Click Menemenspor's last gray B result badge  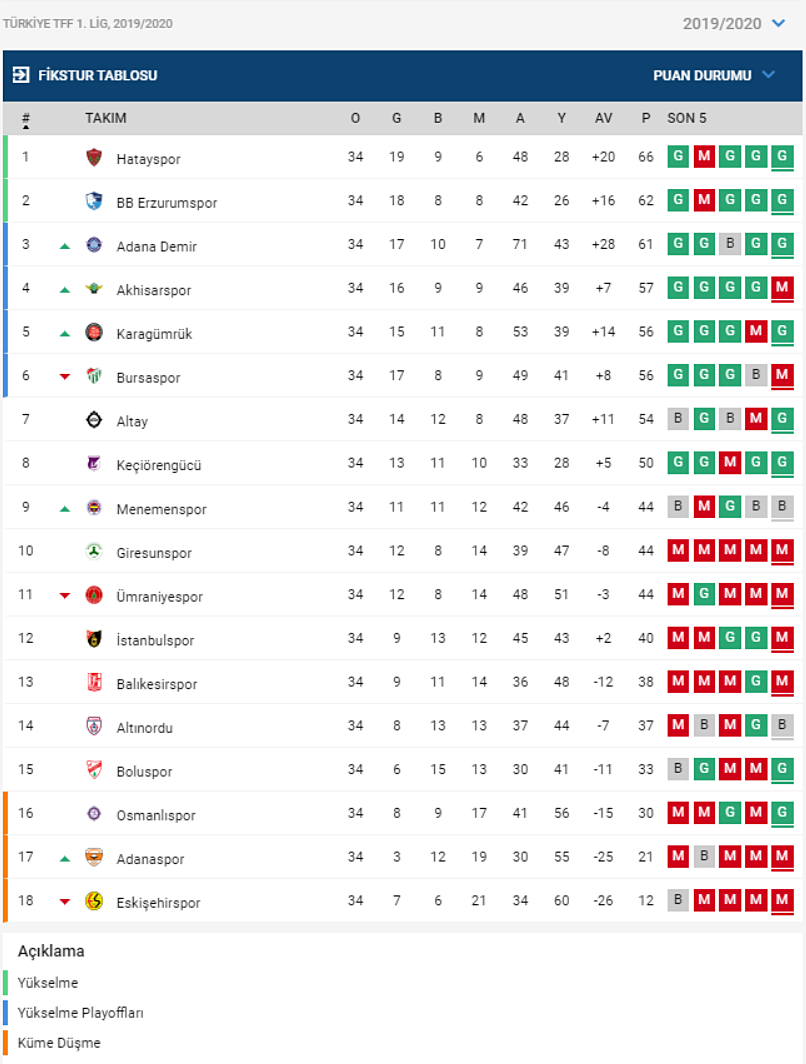783,507
